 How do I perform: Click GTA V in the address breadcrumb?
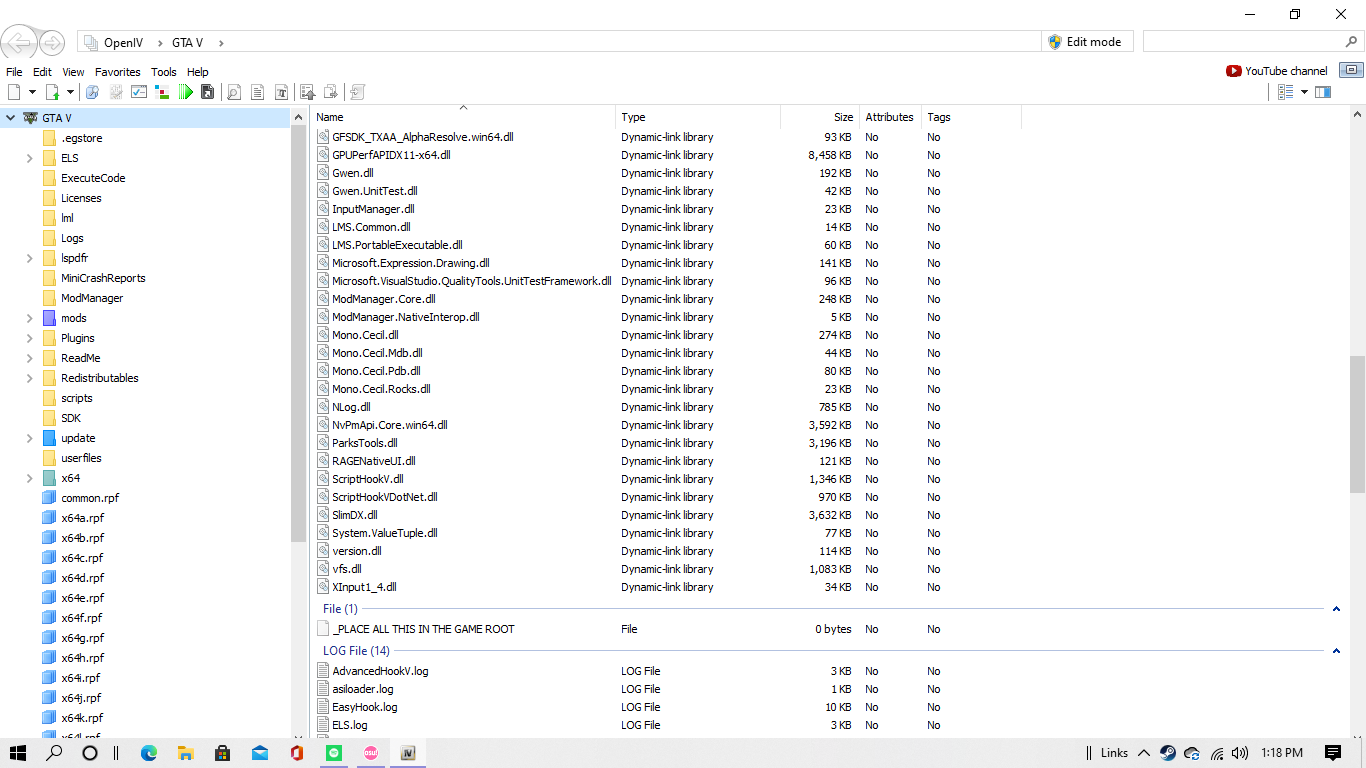pyautogui.click(x=187, y=42)
